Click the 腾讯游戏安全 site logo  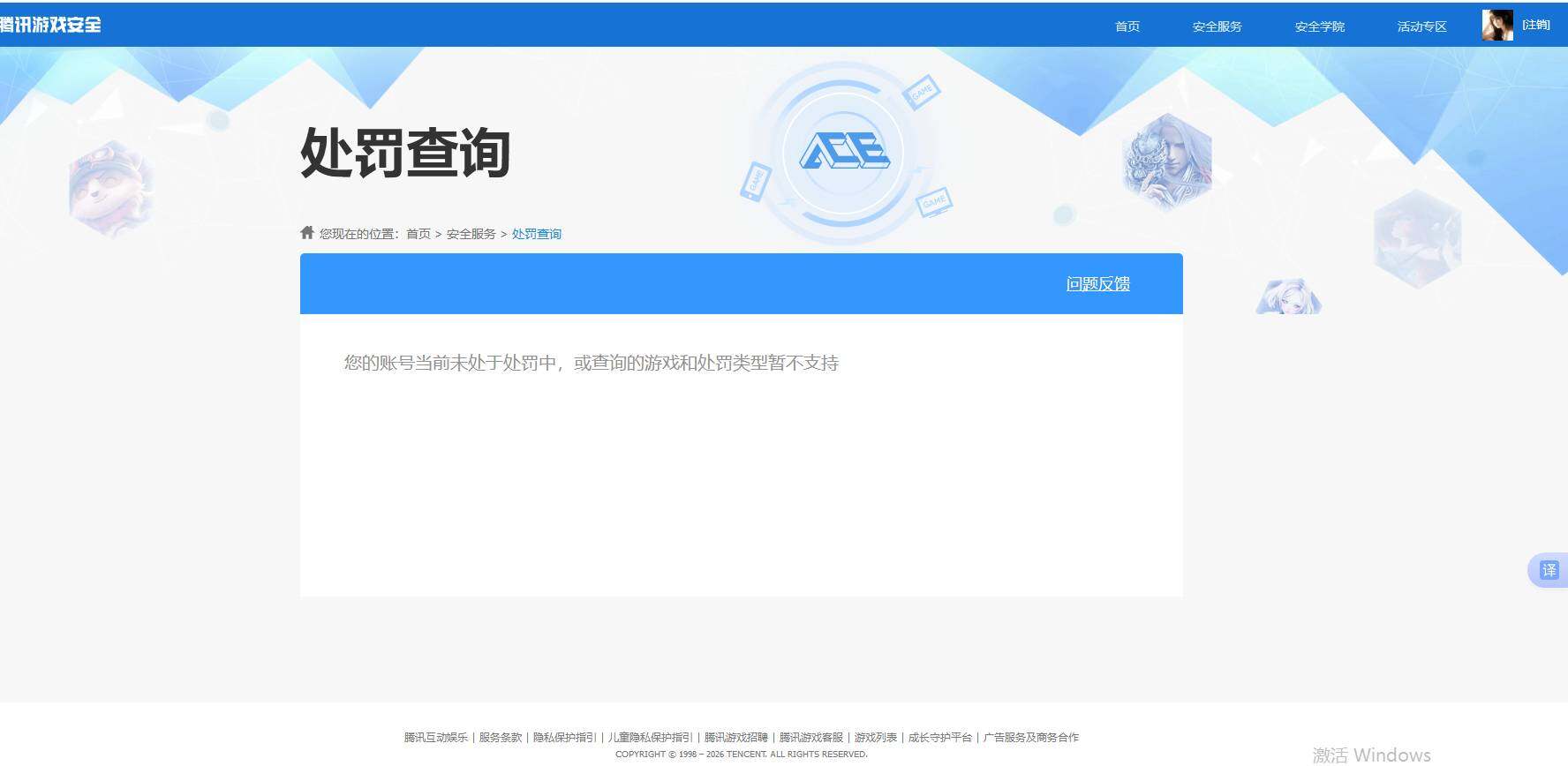[x=50, y=25]
